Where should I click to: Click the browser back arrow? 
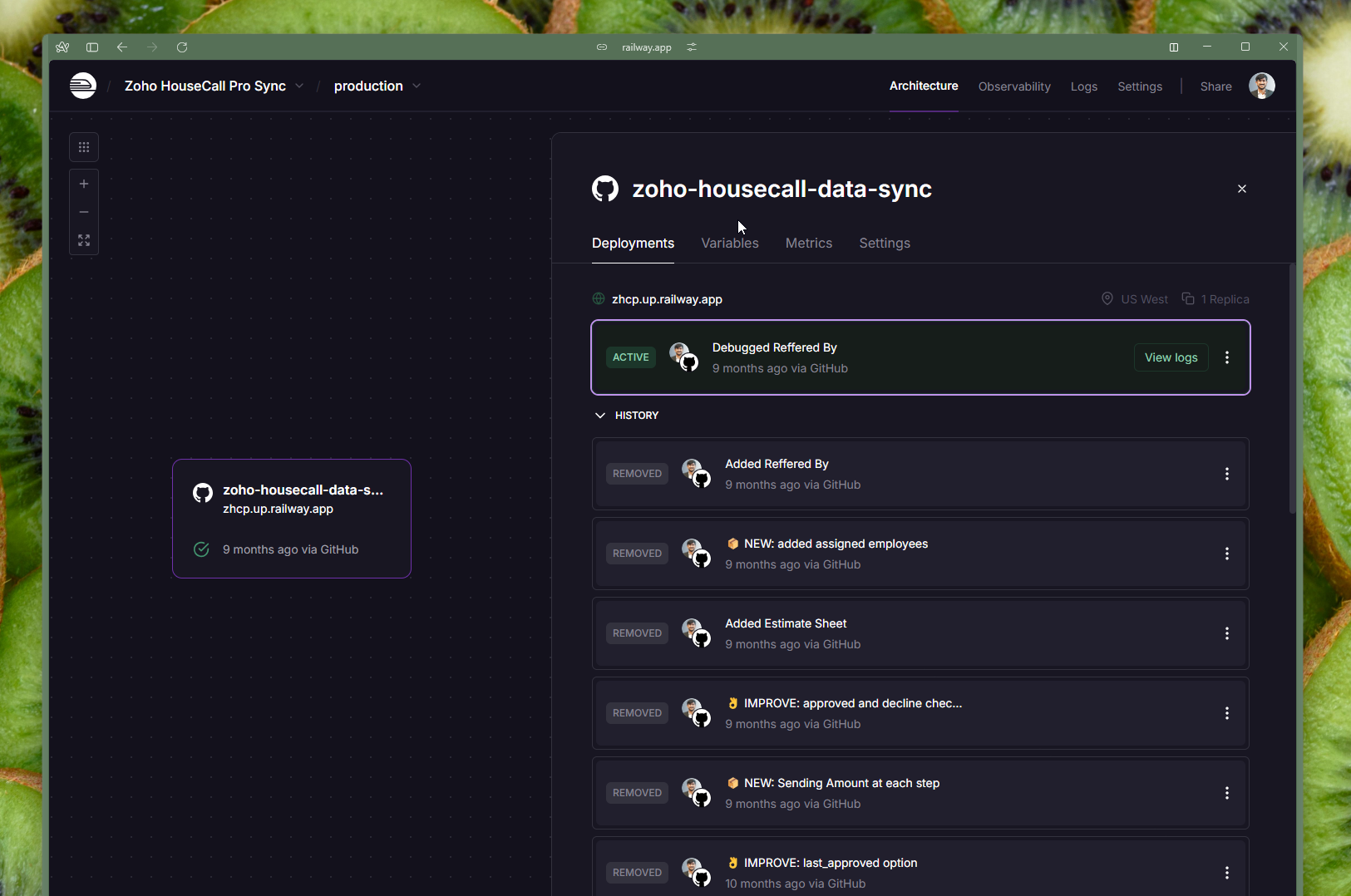(122, 47)
